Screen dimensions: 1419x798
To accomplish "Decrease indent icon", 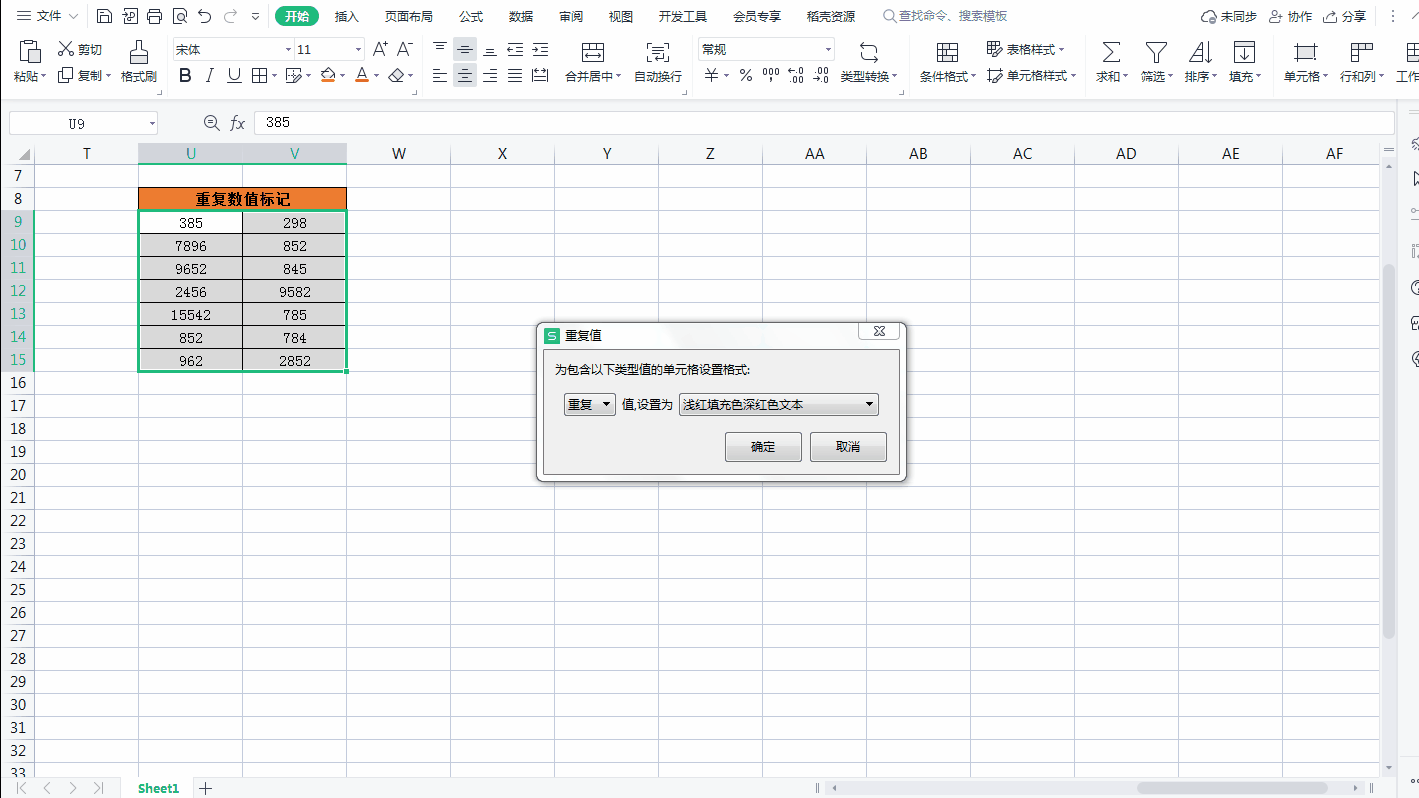I will (x=515, y=49).
